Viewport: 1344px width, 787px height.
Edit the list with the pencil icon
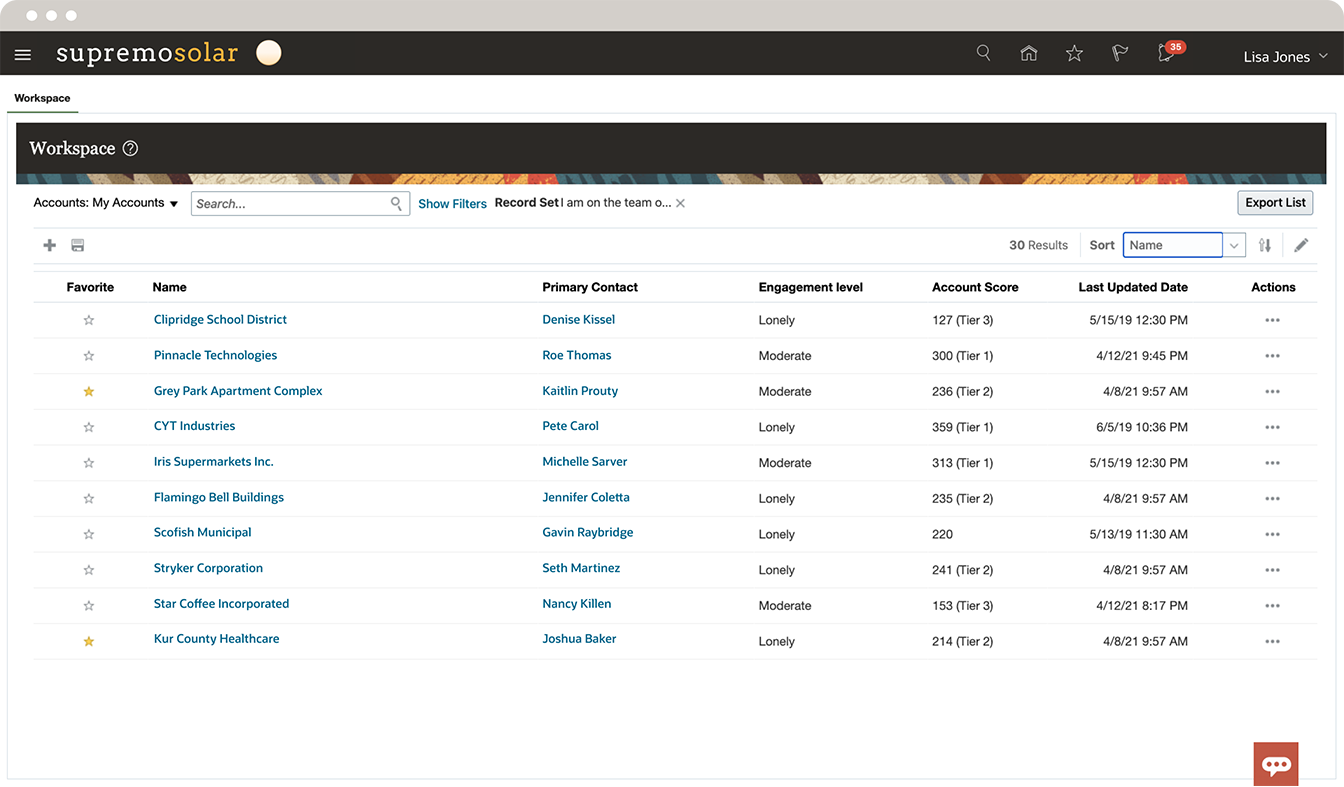(x=1301, y=244)
